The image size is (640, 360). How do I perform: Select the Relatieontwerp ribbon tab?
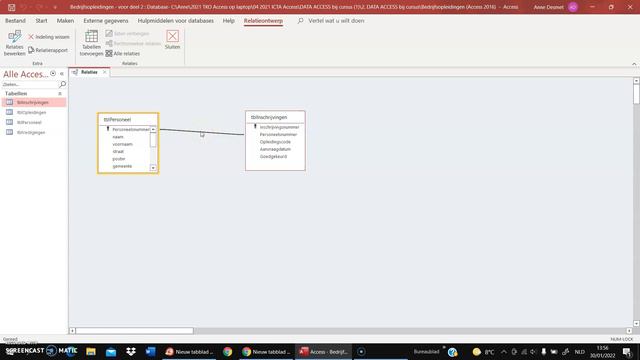(263, 20)
